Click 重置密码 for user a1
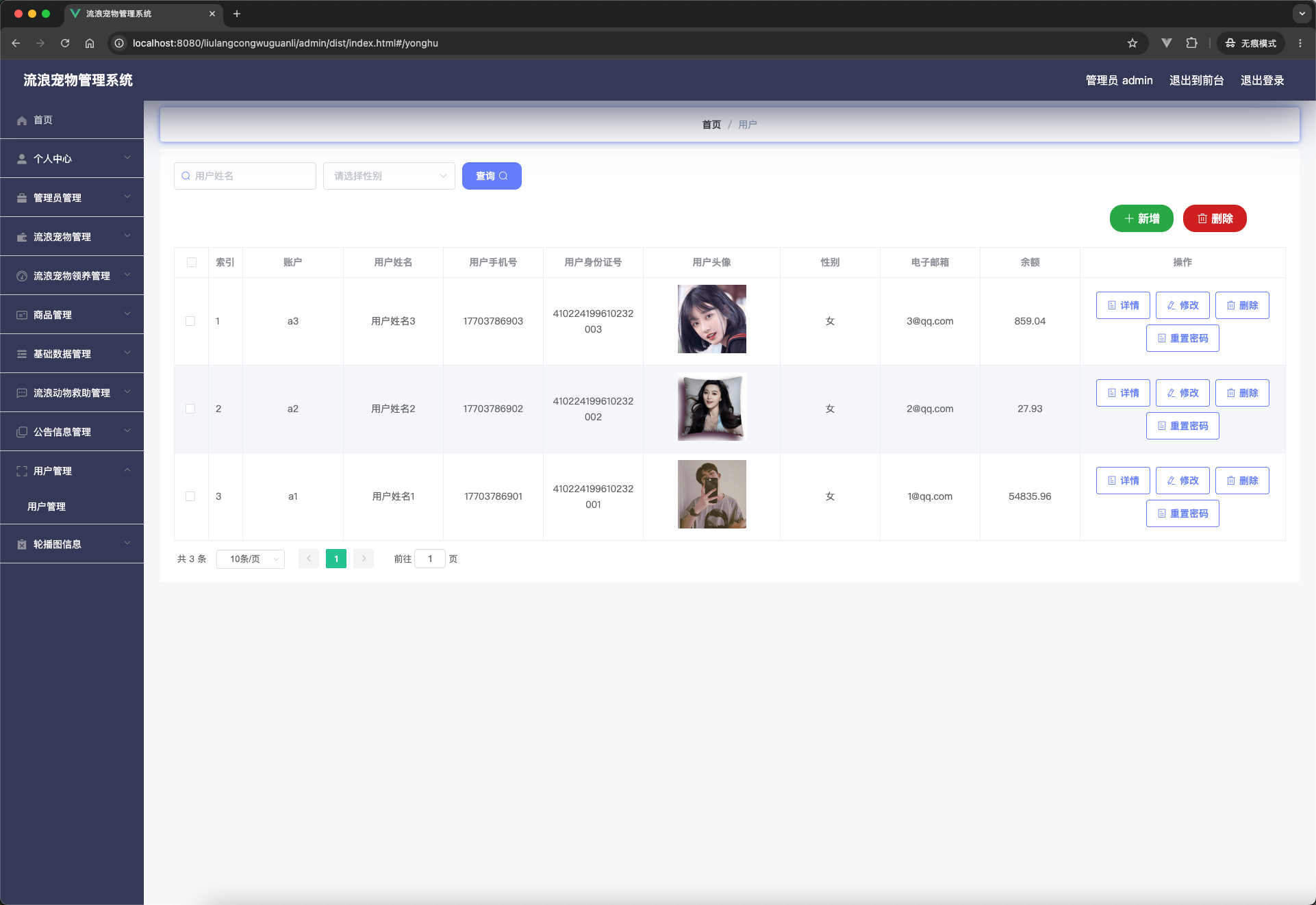This screenshot has height=905, width=1316. (x=1182, y=513)
